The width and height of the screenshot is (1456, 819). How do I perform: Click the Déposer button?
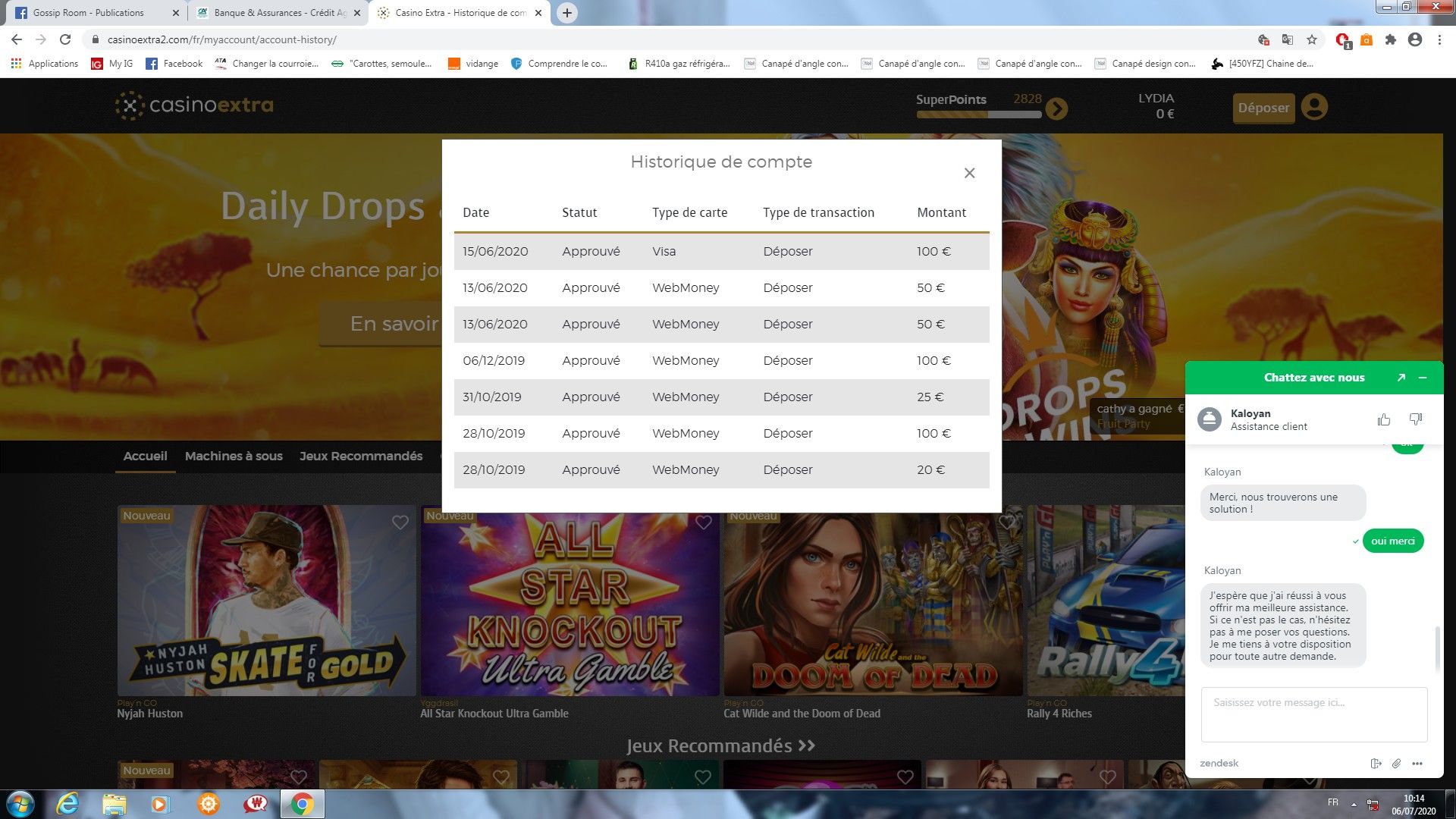[1263, 108]
